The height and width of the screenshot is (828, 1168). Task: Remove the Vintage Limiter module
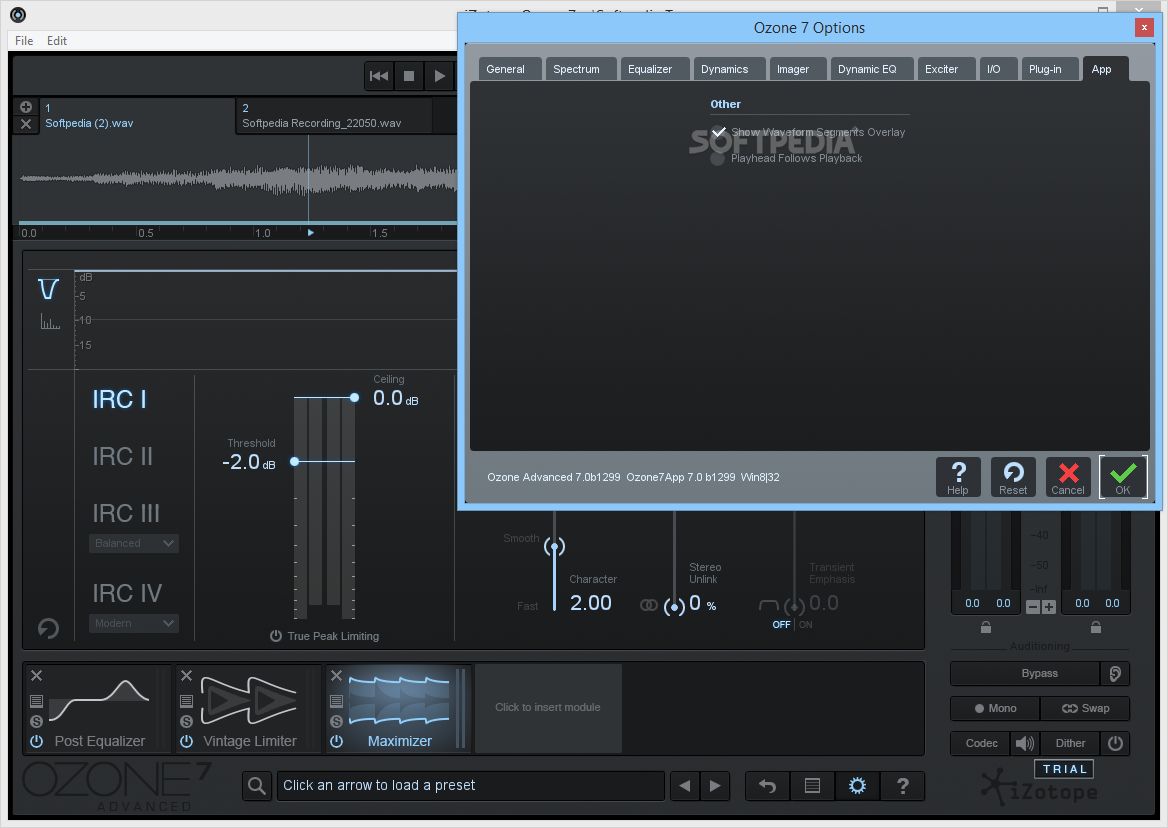pyautogui.click(x=186, y=675)
